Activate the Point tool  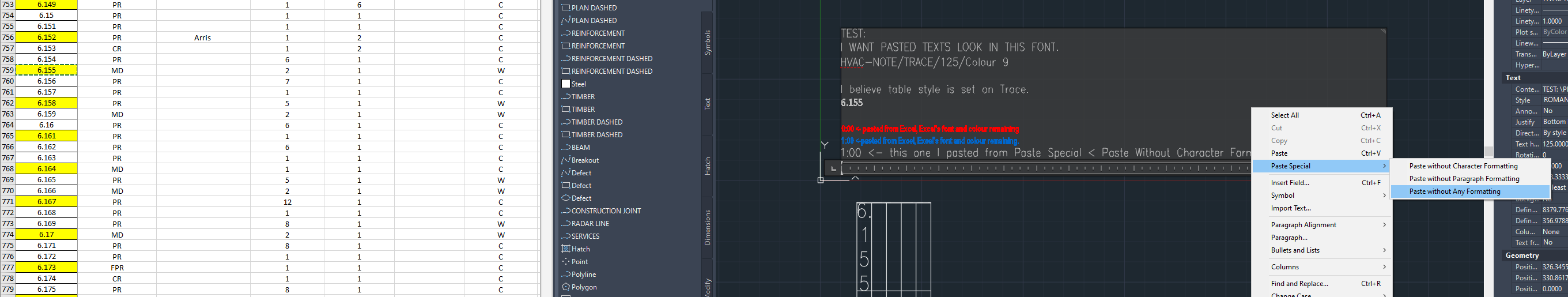[x=575, y=262]
